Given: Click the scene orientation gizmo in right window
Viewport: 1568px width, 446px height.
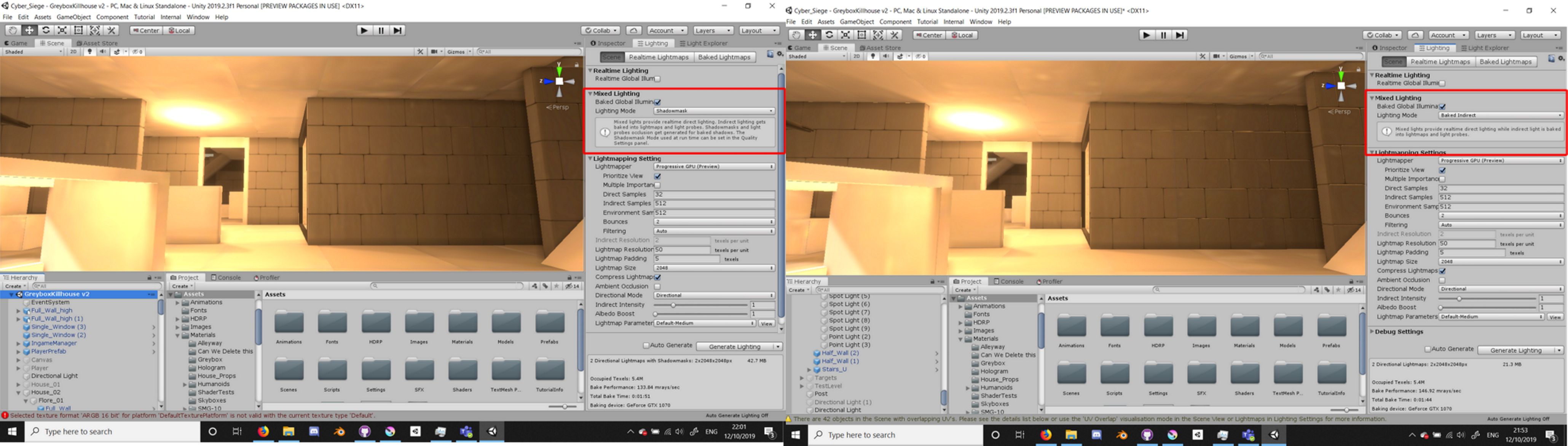Looking at the screenshot, I should (1341, 86).
